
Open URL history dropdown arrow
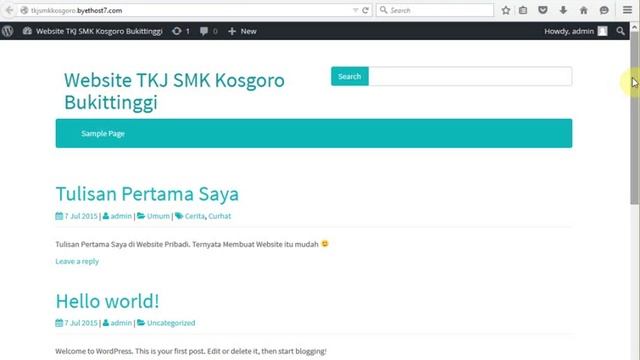pyautogui.click(x=356, y=10)
